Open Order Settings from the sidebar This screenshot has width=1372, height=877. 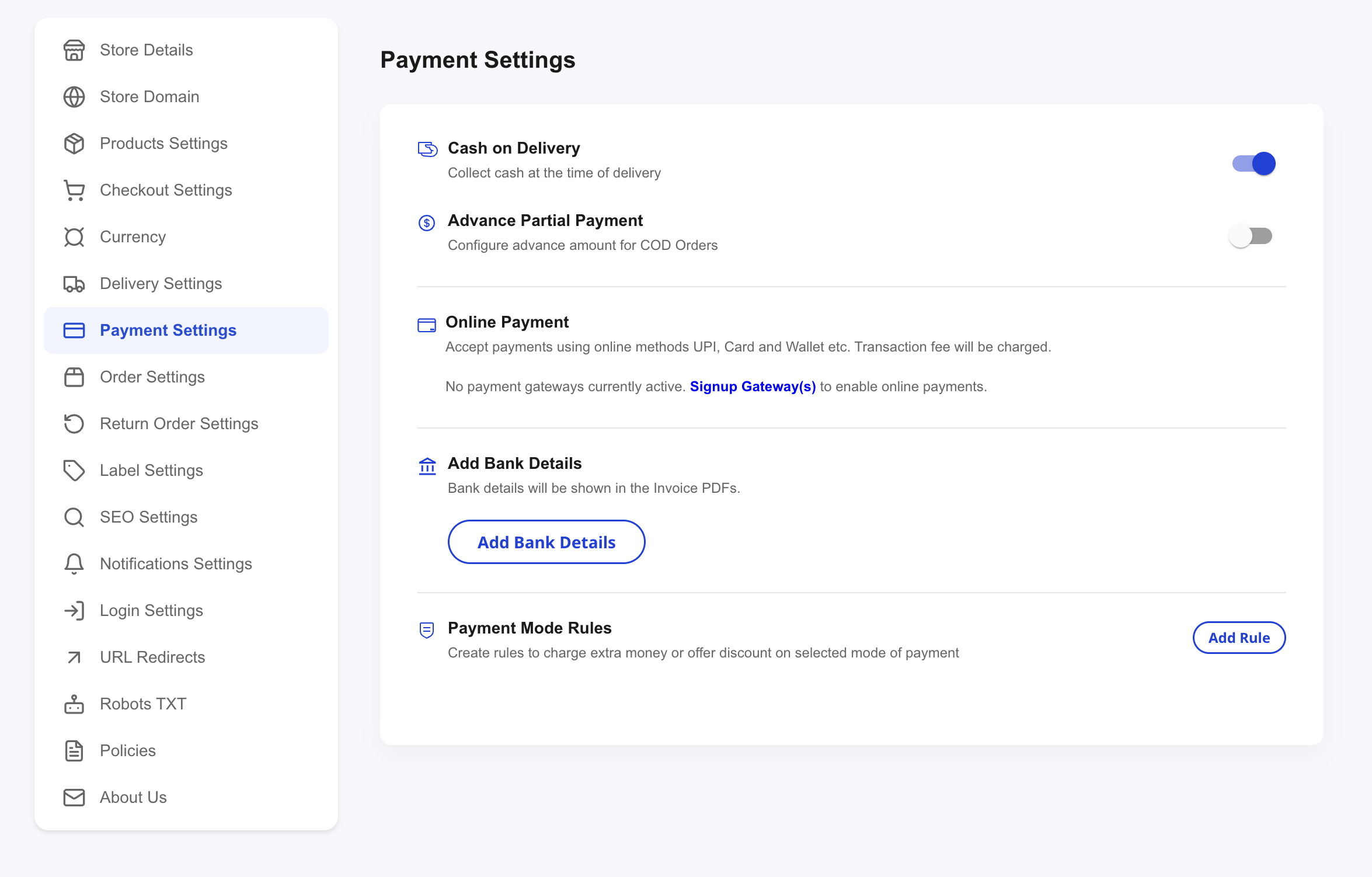152,377
